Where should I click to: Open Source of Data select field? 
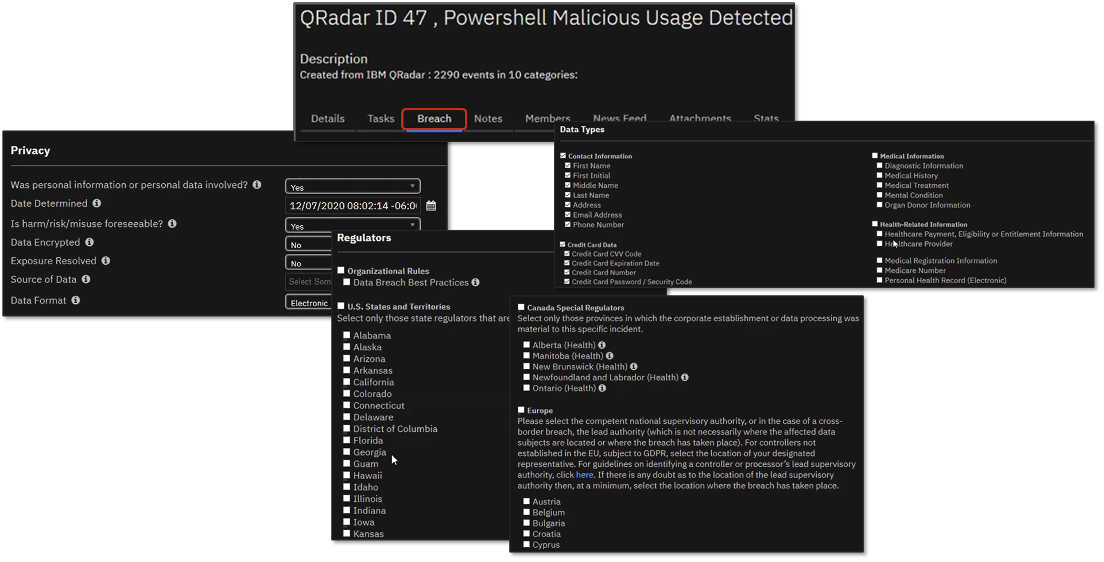[x=308, y=282]
